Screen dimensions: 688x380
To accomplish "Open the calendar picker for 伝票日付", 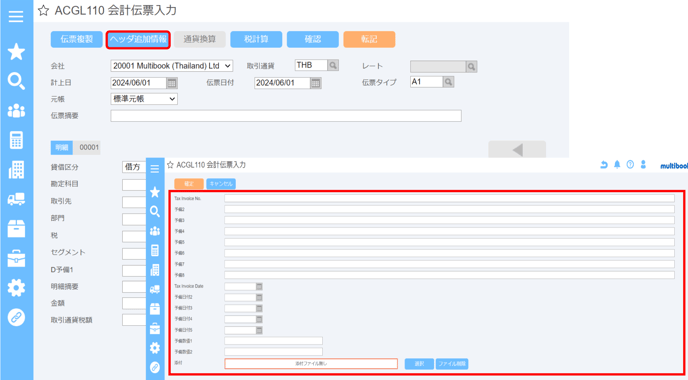I will click(x=315, y=83).
